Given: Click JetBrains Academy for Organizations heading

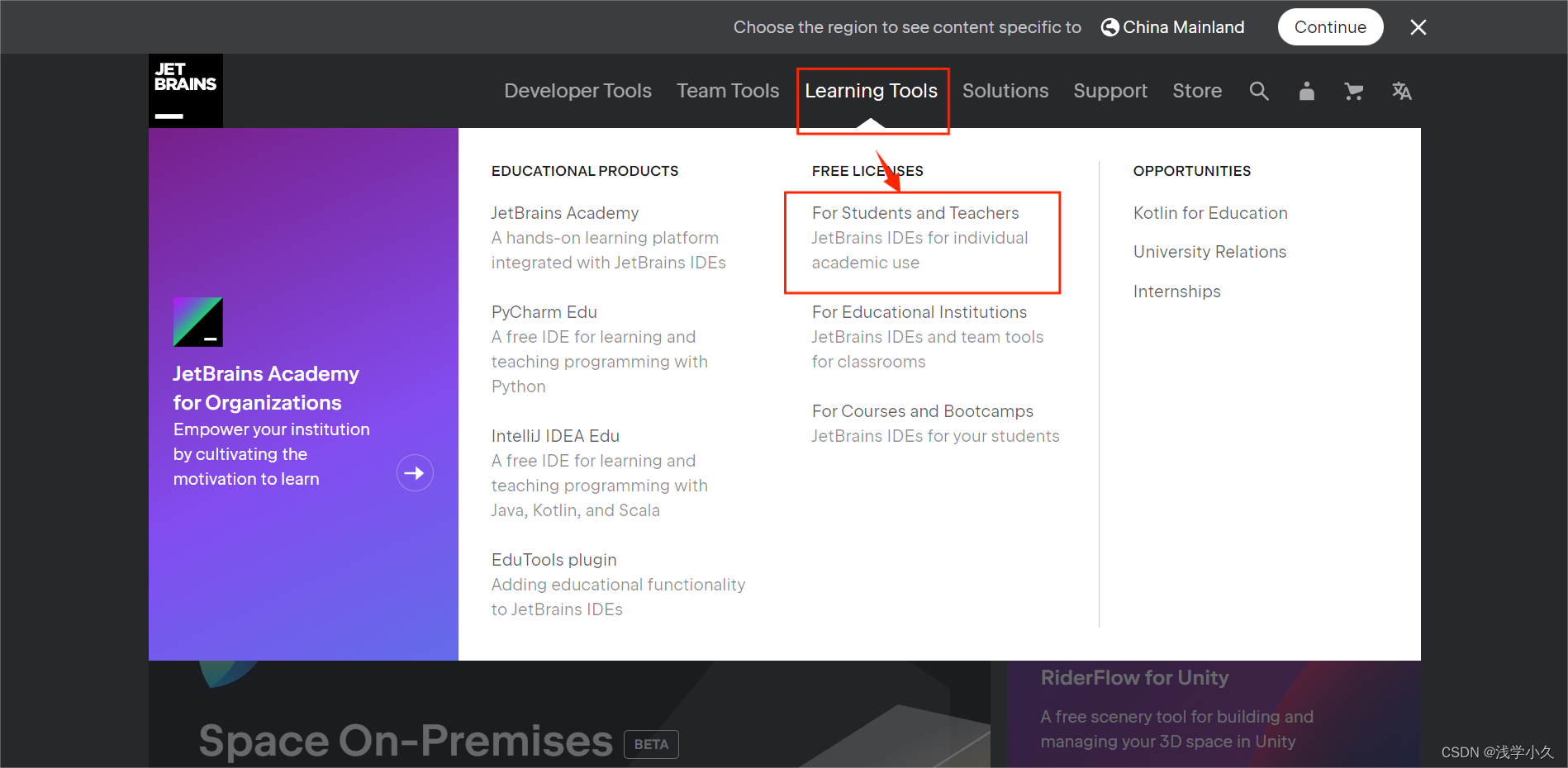Looking at the screenshot, I should coord(266,388).
